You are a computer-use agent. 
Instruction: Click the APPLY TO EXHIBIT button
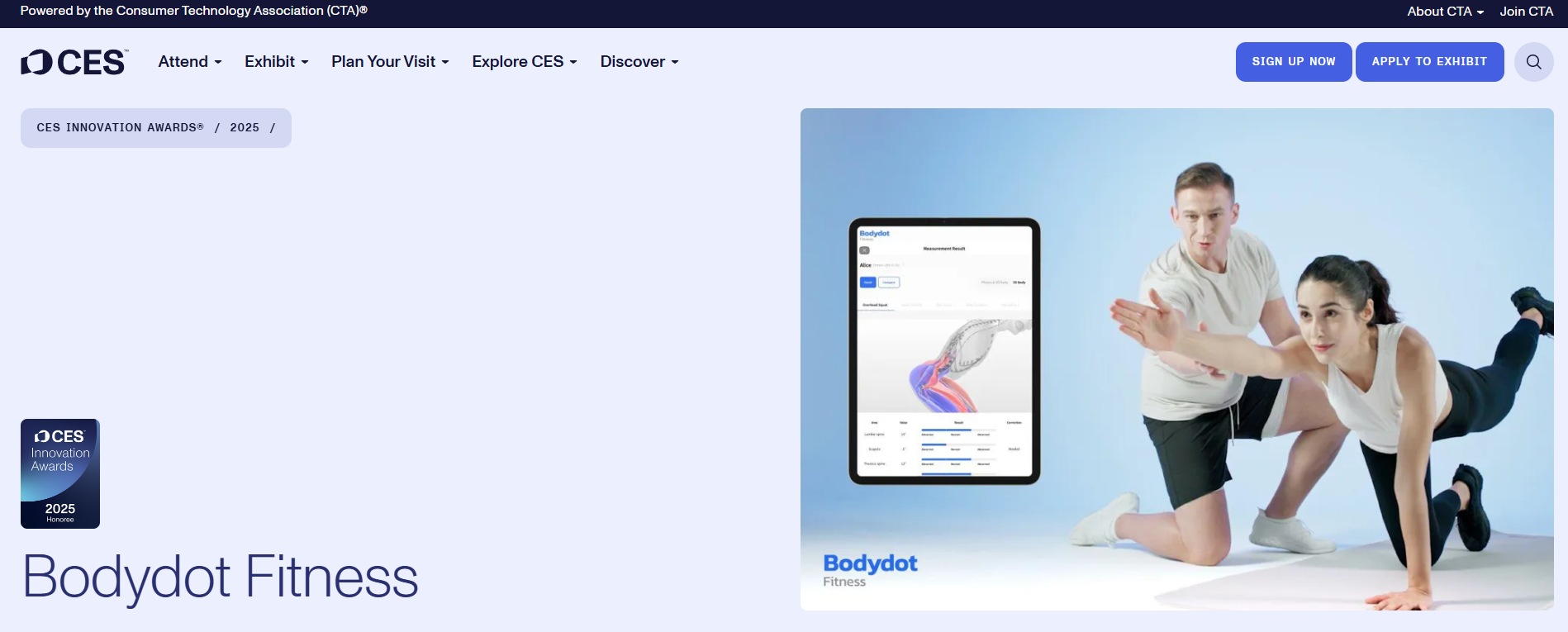tap(1430, 62)
